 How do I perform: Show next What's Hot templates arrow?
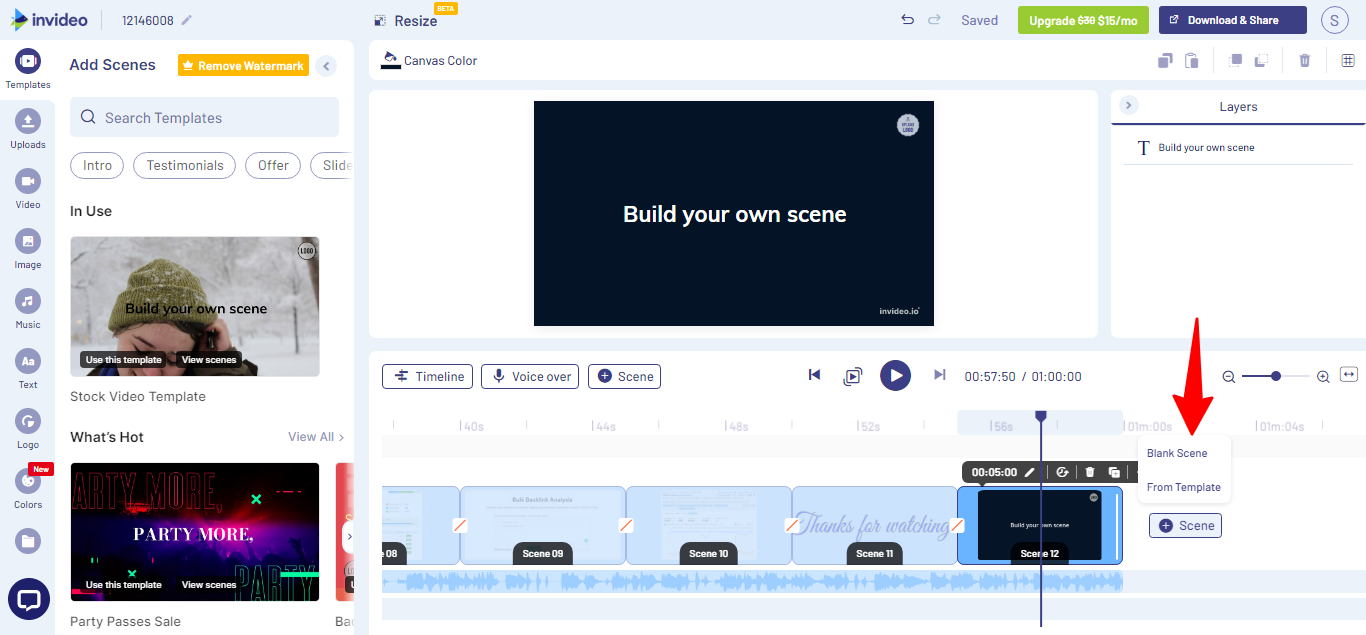(348, 536)
